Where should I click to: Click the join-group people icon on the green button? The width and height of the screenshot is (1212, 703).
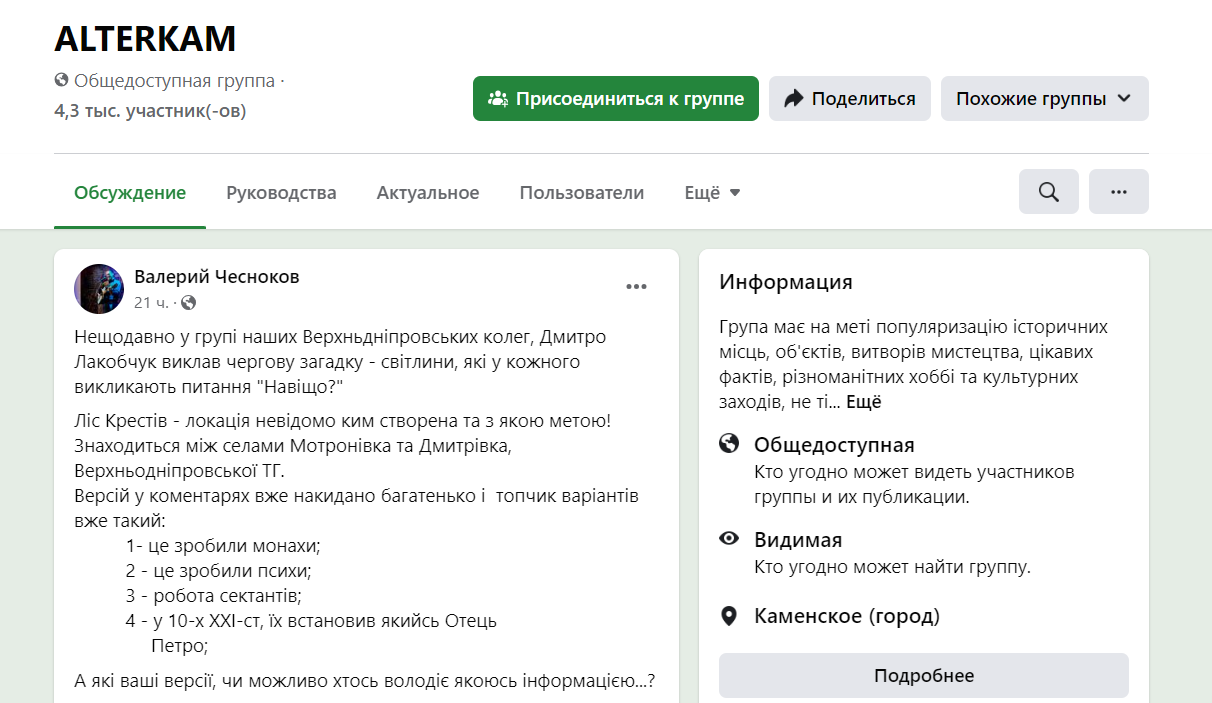tap(497, 98)
